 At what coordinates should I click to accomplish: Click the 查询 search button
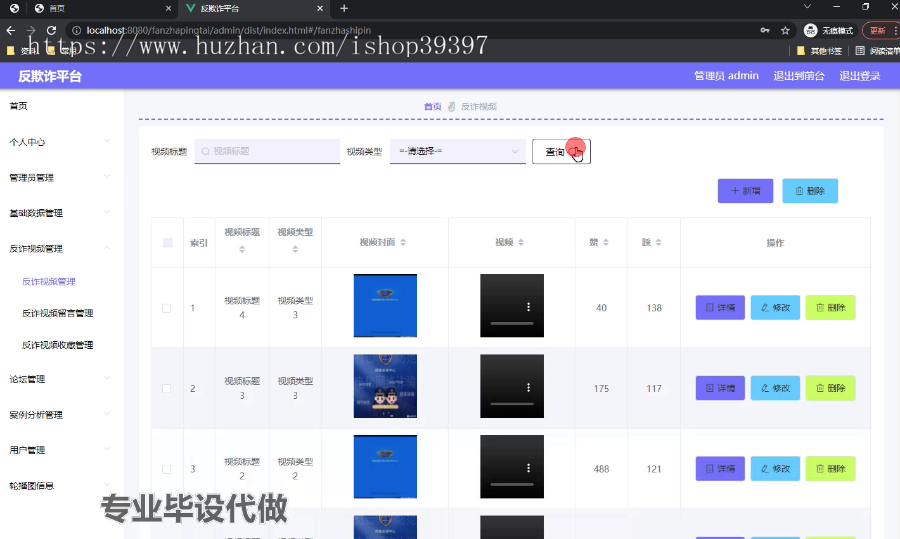(x=561, y=152)
